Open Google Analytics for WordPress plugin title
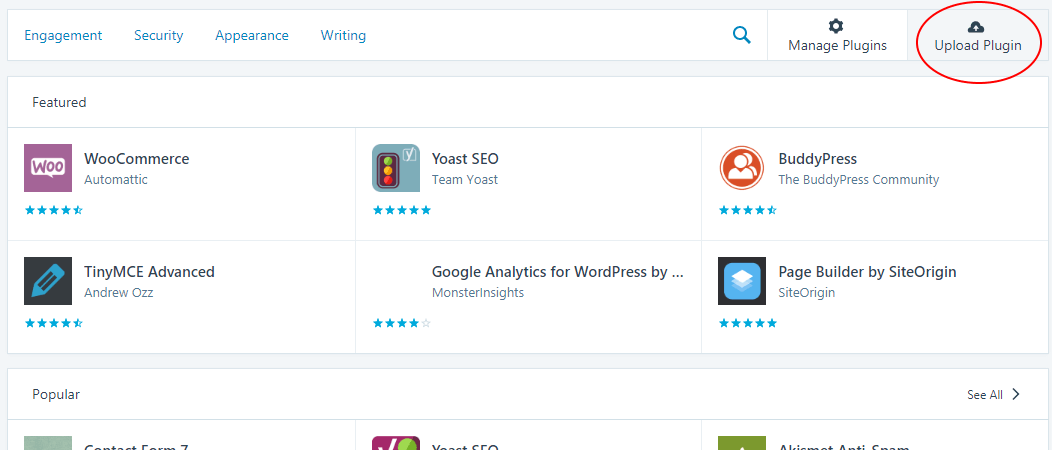Screen dimensions: 1052x450 [557, 271]
